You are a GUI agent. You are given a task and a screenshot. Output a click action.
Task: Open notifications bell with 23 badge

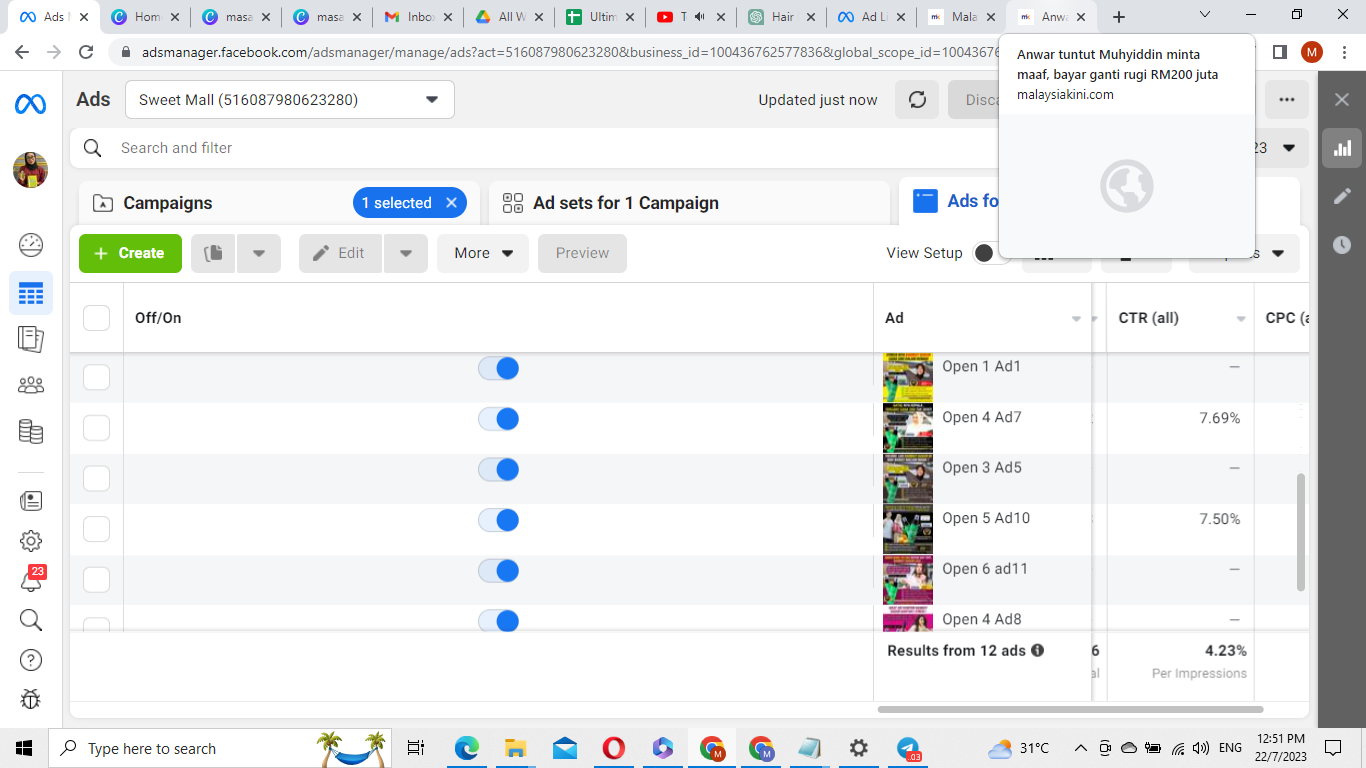[31, 580]
